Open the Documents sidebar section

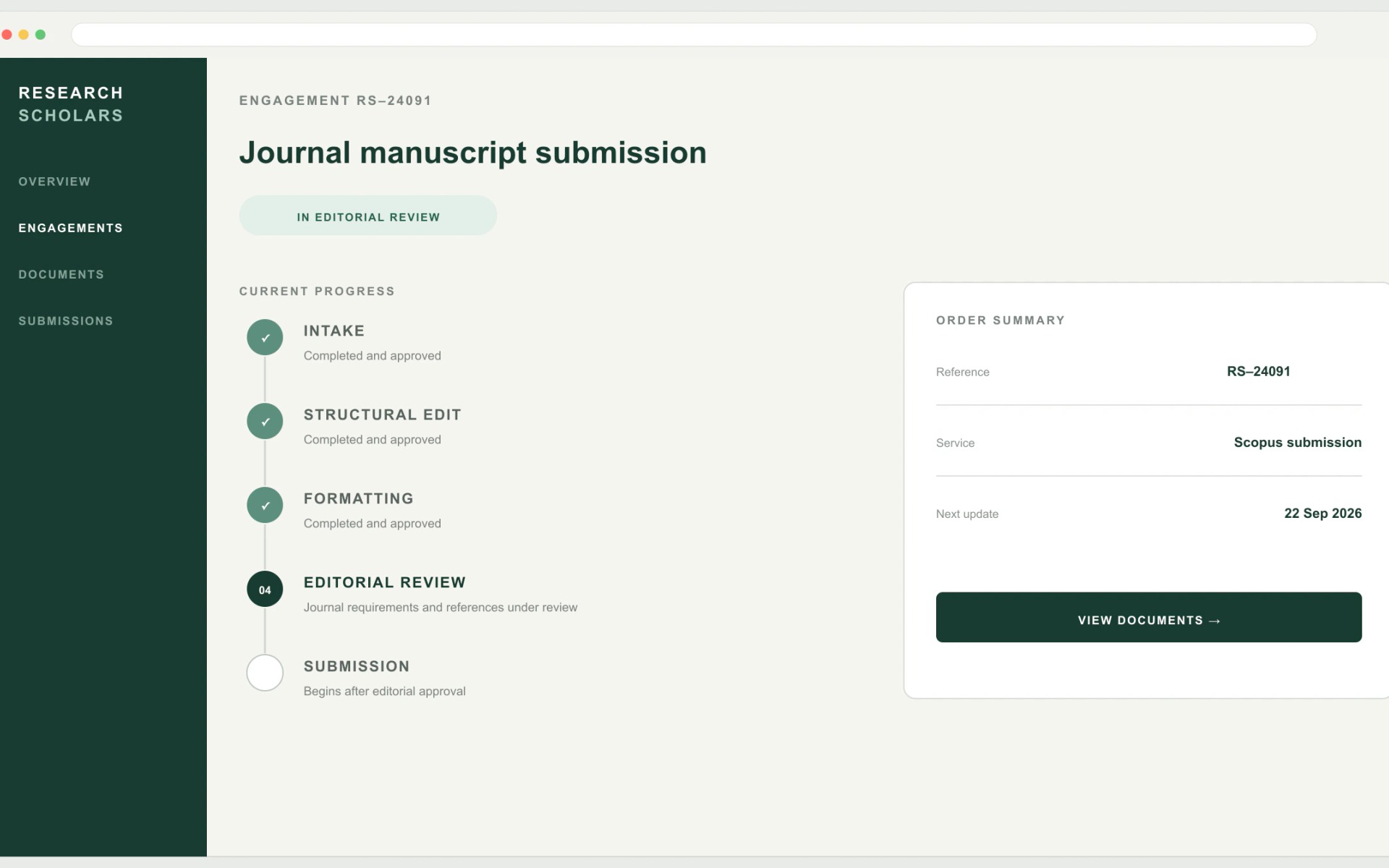[61, 274]
